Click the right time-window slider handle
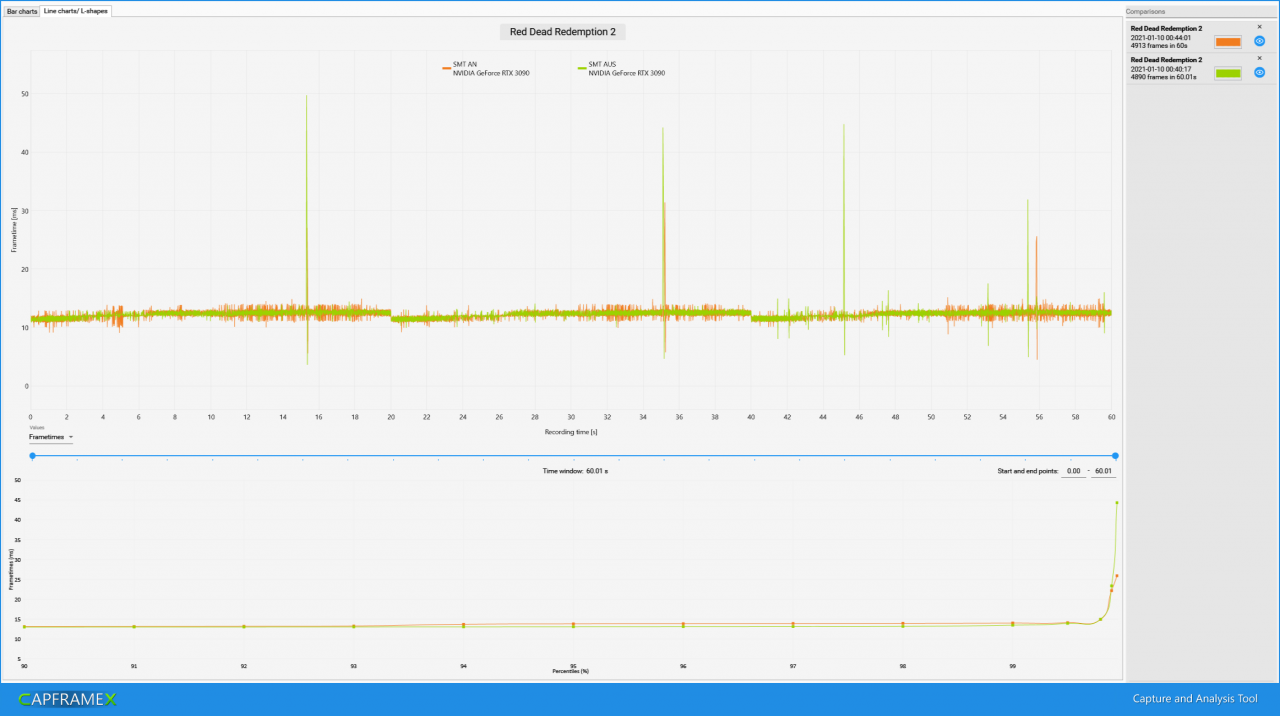 pos(1115,456)
